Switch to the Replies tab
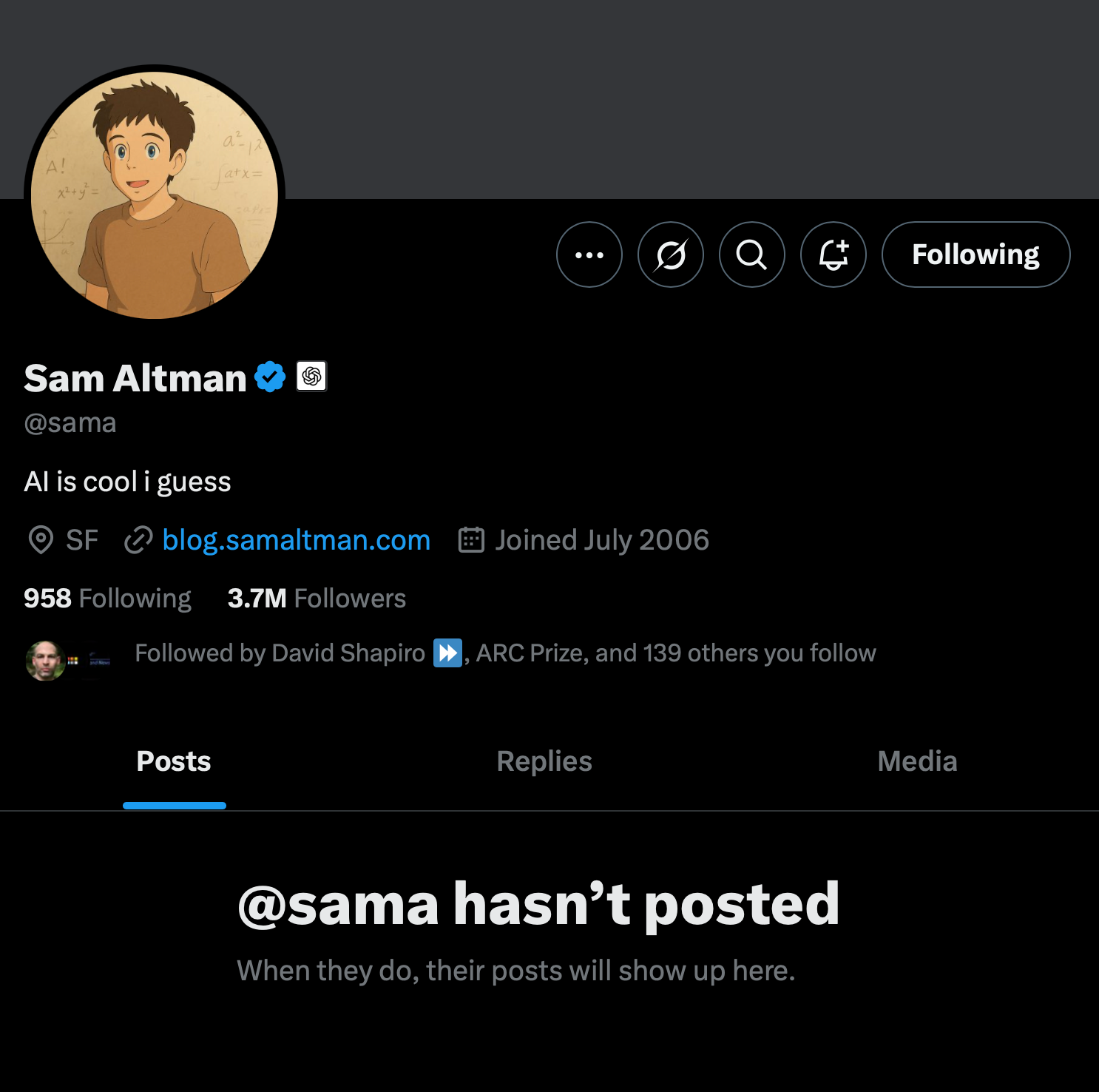 (x=544, y=761)
